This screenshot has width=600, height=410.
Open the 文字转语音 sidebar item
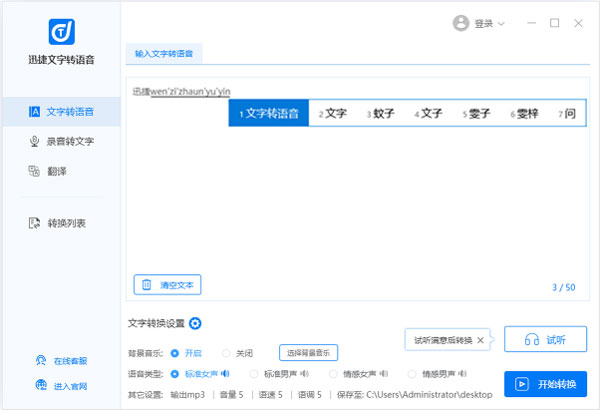coord(62,112)
